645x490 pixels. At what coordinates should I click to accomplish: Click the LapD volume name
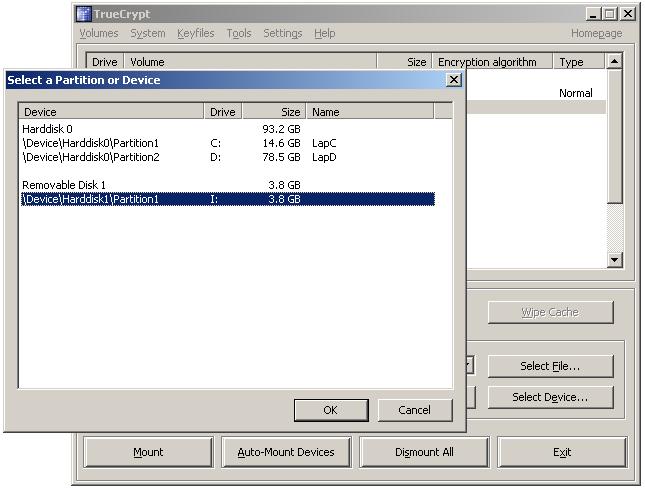pyautogui.click(x=324, y=157)
